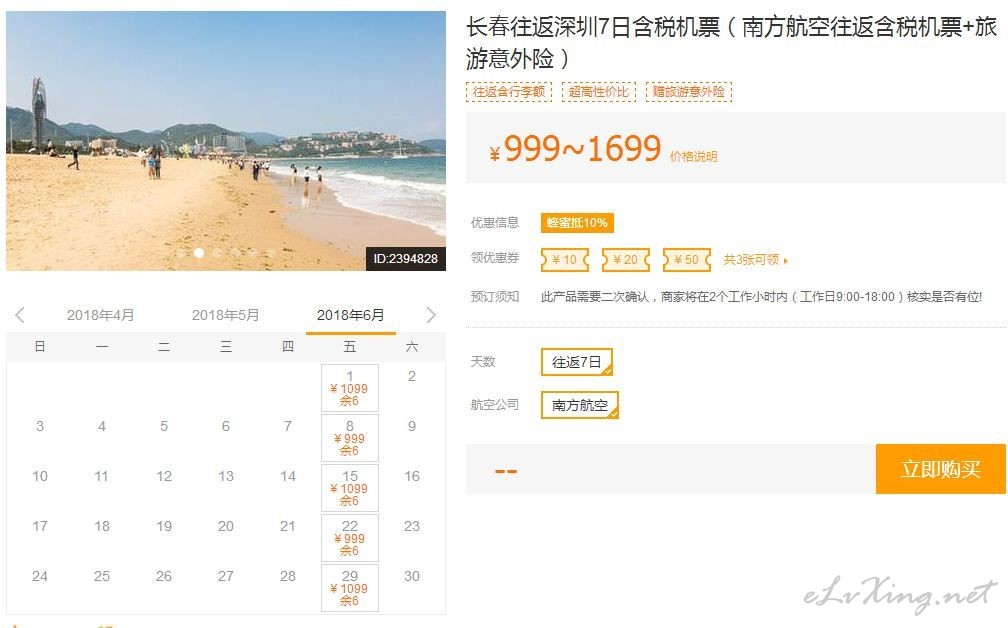Advance calendar with the next months arrow
Screen dimensions: 1008x628
point(431,315)
